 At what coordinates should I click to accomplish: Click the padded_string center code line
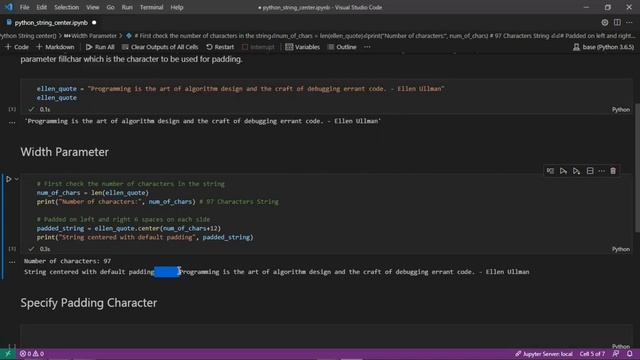[x=129, y=228]
